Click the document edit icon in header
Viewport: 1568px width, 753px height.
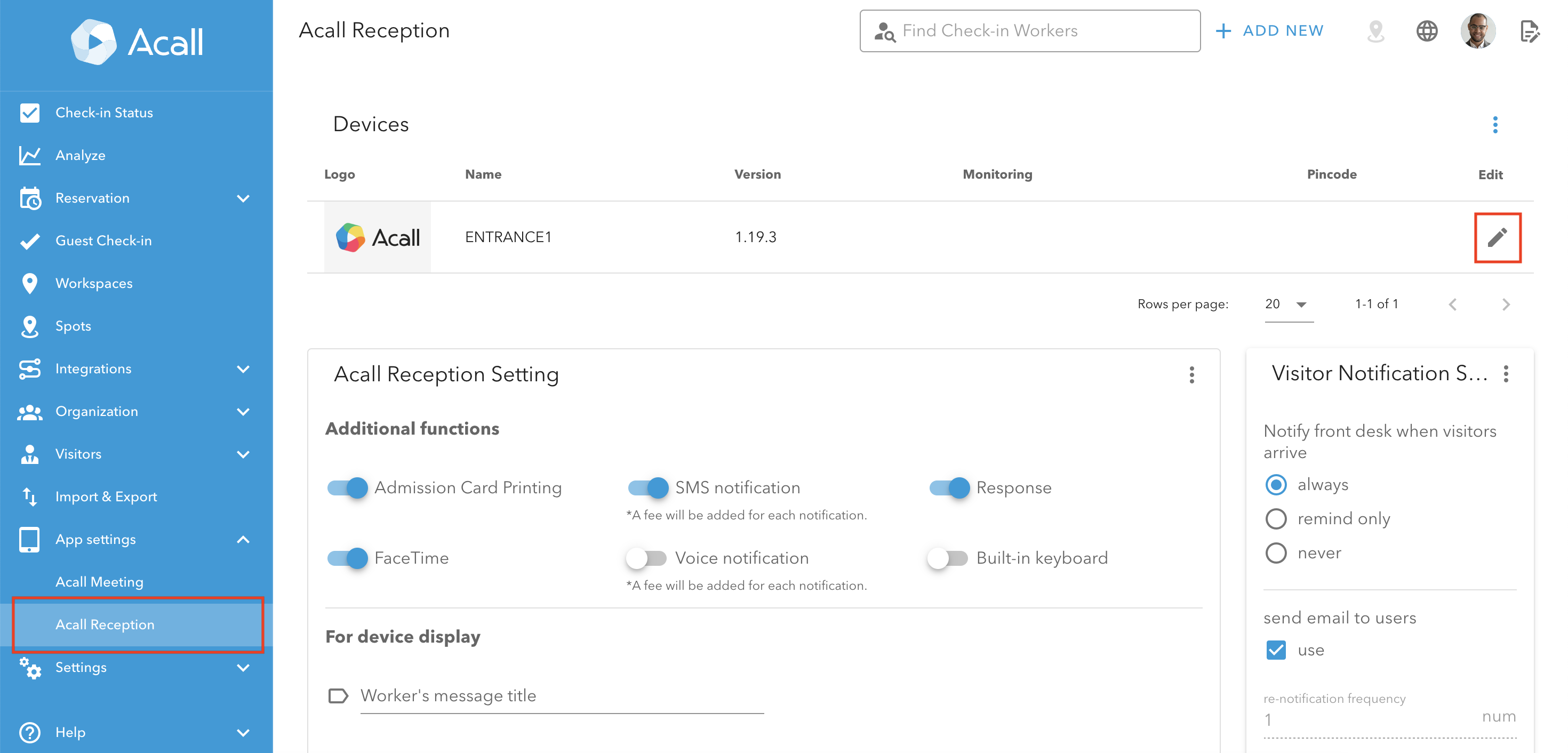1529,31
